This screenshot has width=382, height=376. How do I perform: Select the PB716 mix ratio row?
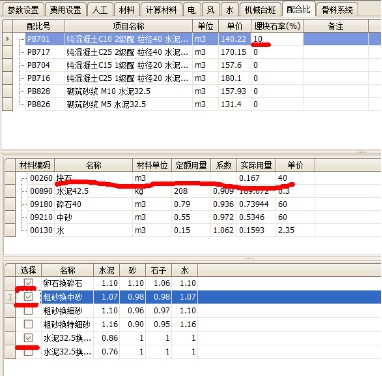(x=190, y=78)
